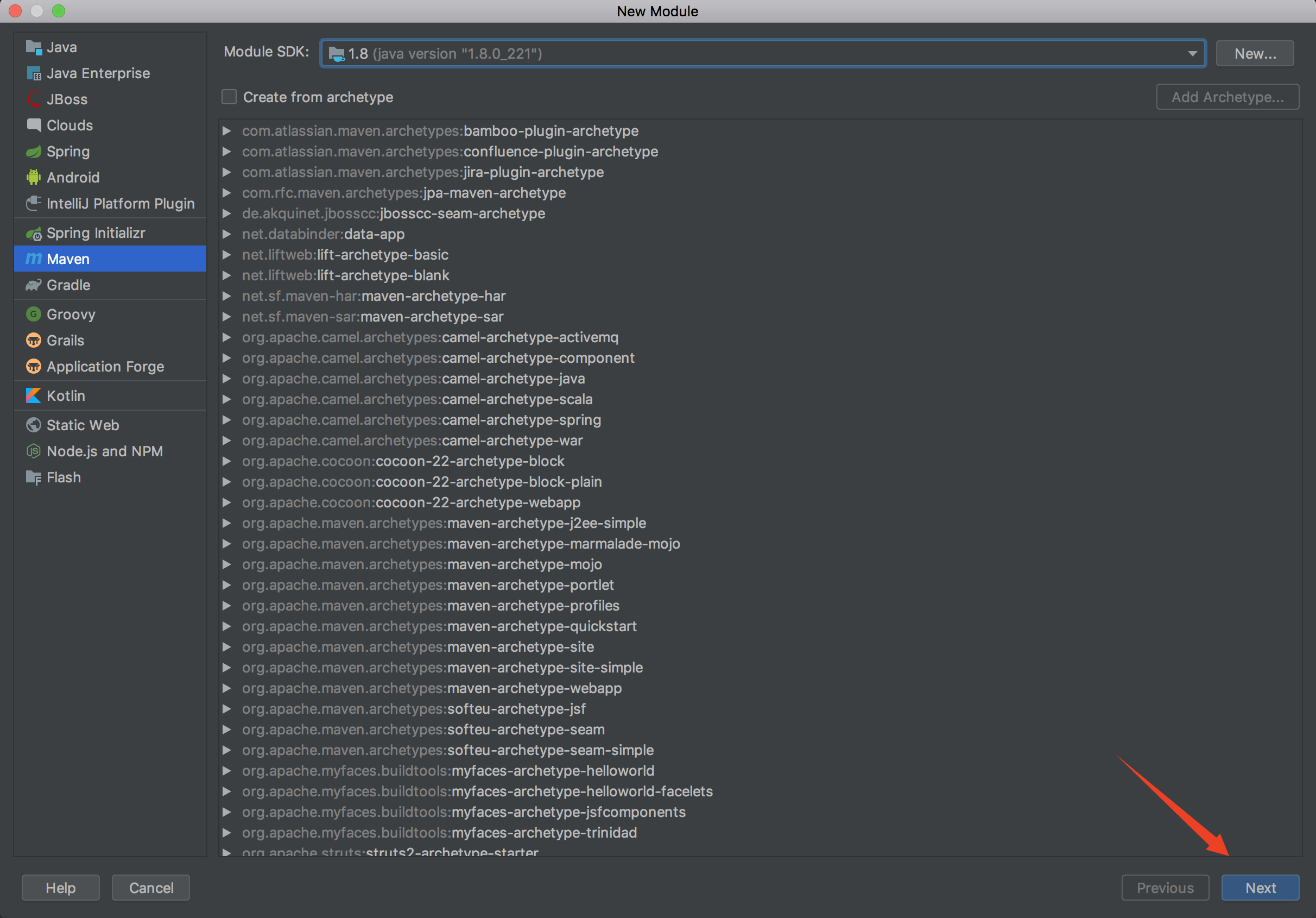Select Application Forge module type

tap(105, 367)
